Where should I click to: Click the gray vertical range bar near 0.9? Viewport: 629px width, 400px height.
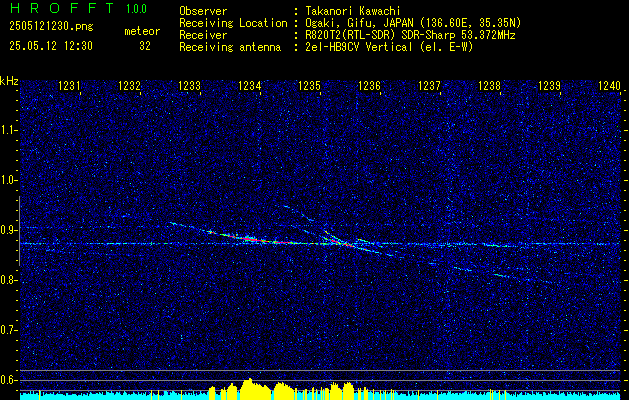click(x=19, y=231)
